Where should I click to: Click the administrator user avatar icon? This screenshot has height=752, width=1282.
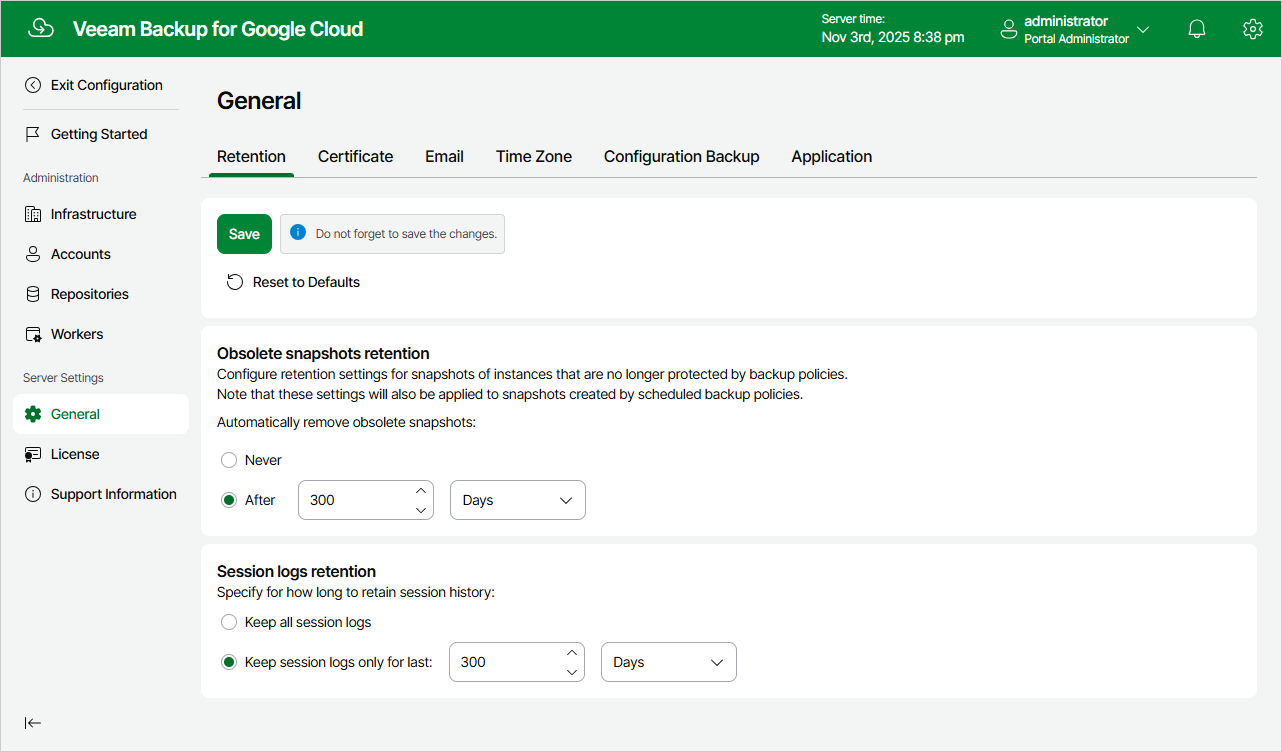[x=1009, y=30]
